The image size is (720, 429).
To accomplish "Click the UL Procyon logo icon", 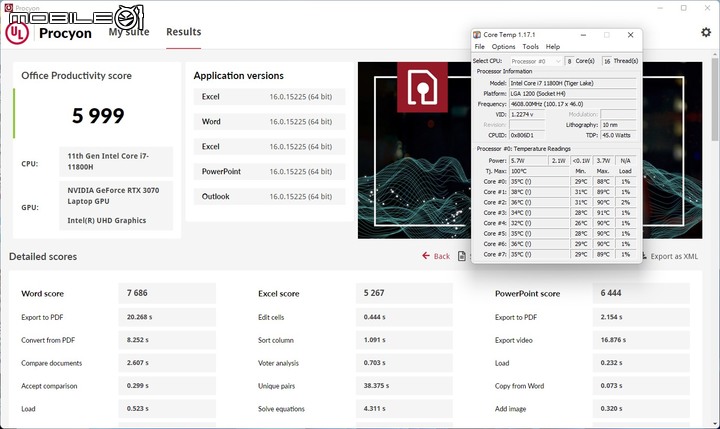I will click(x=17, y=33).
